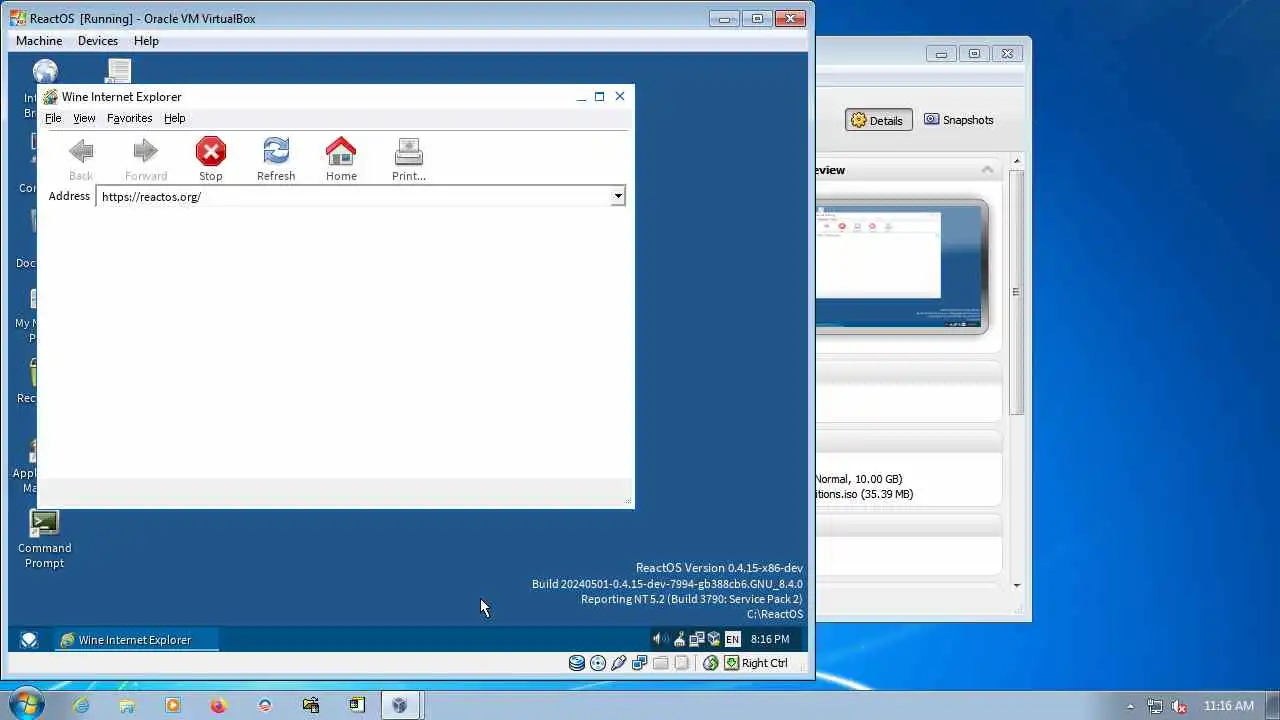Show hidden icons in the Windows system tray
1280x720 pixels.
click(x=1131, y=706)
